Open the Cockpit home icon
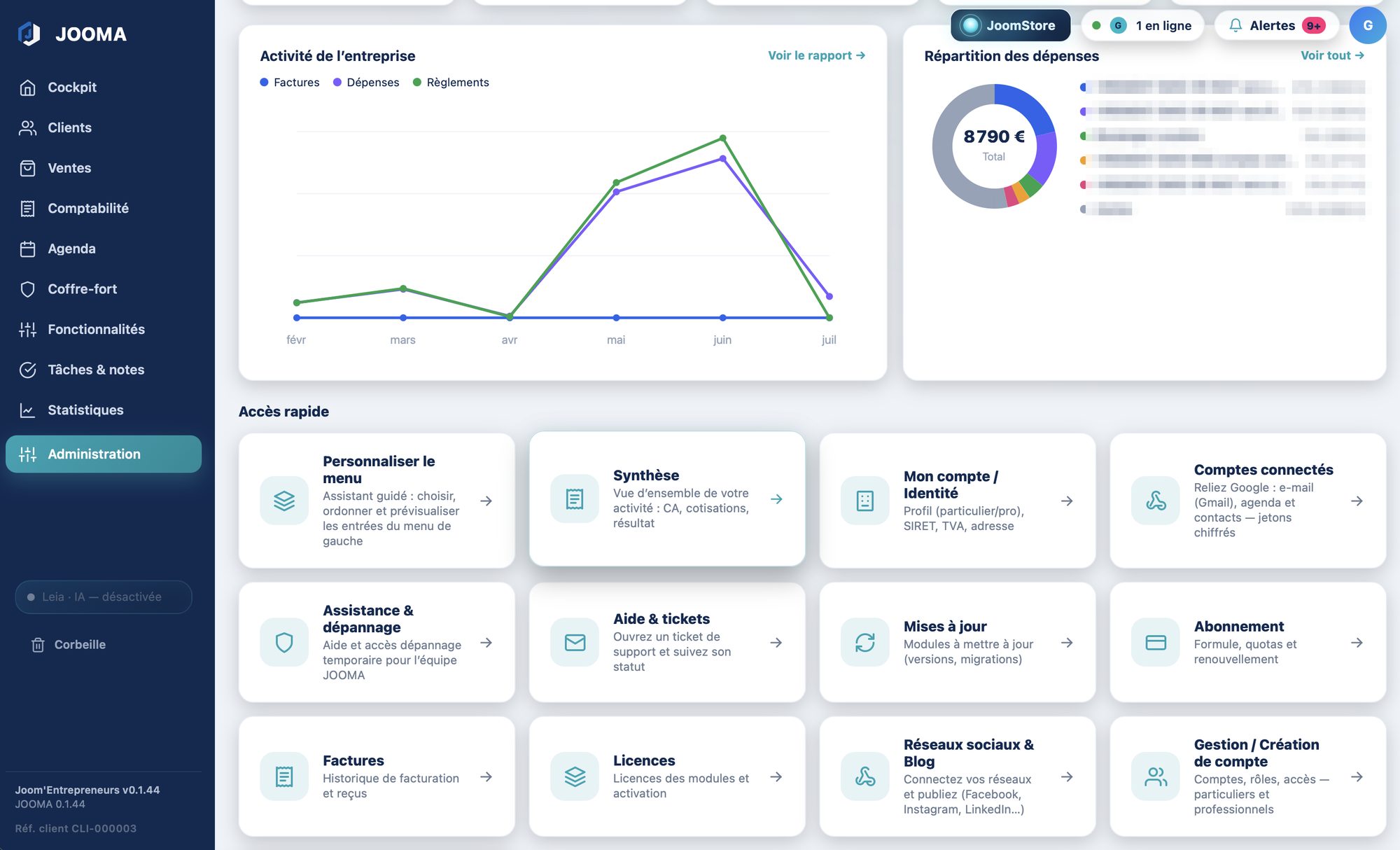 pyautogui.click(x=28, y=88)
